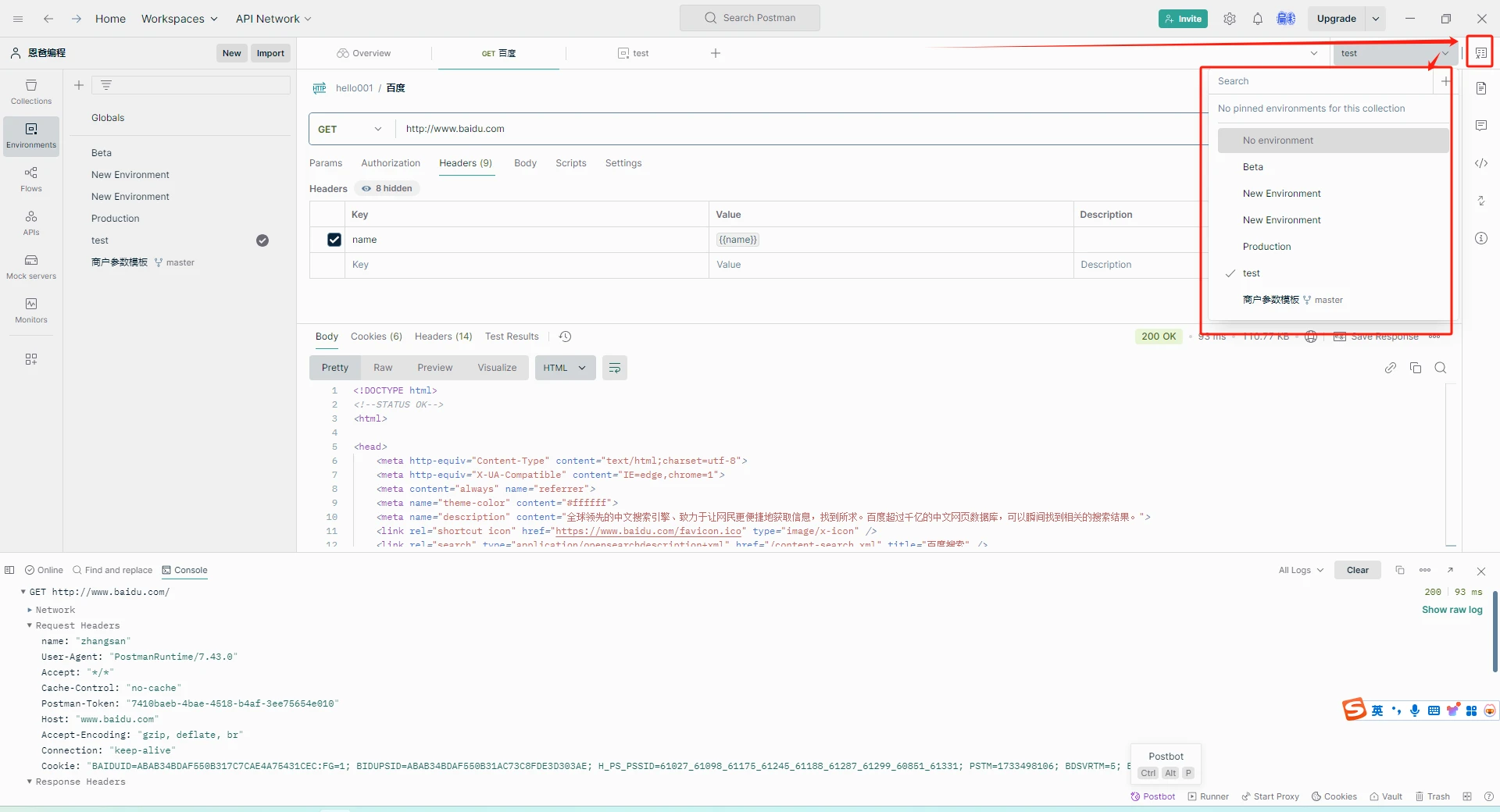Search within the response body
1500x812 pixels.
pos(1441,368)
